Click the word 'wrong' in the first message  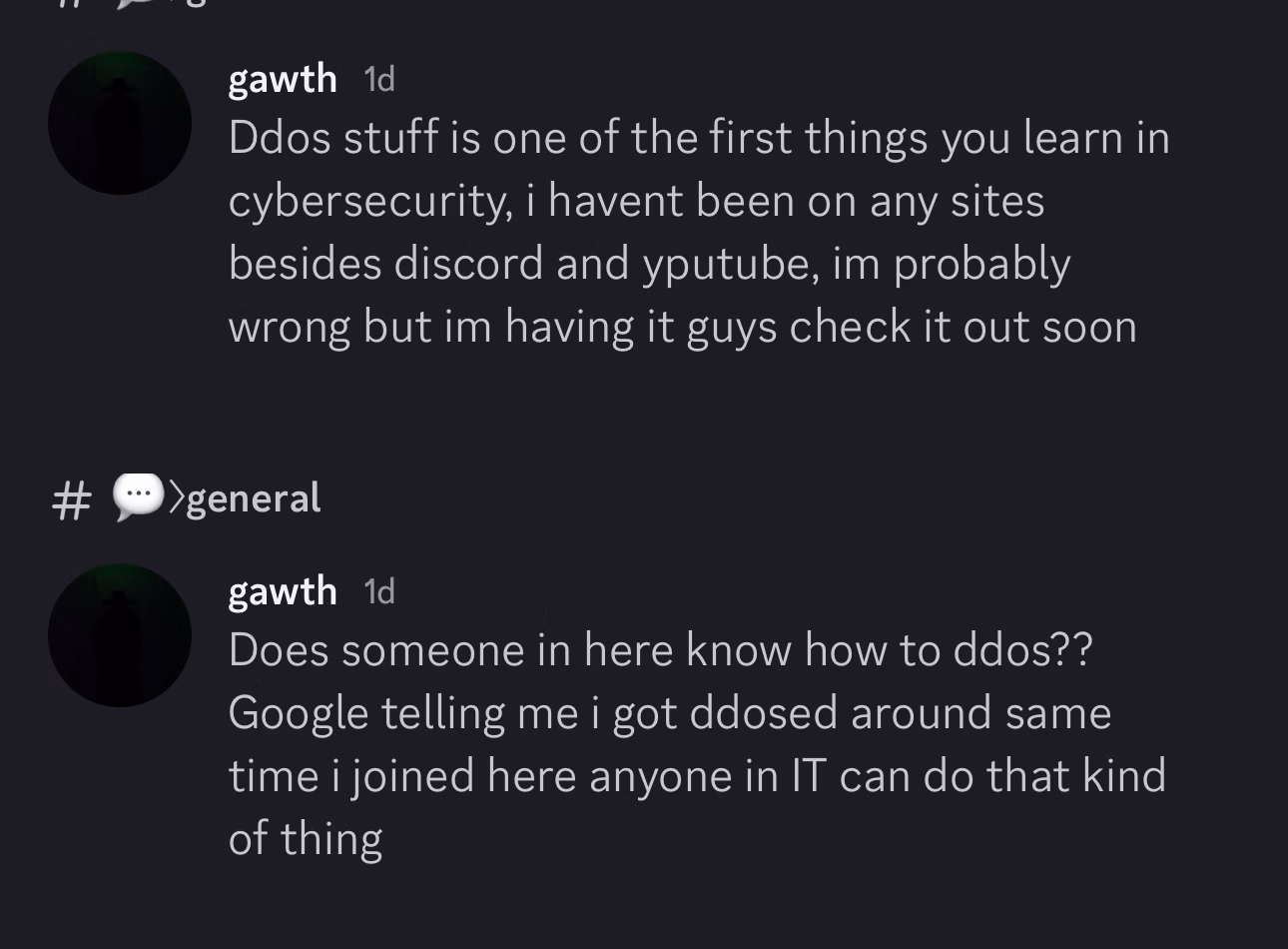pyautogui.click(x=290, y=328)
